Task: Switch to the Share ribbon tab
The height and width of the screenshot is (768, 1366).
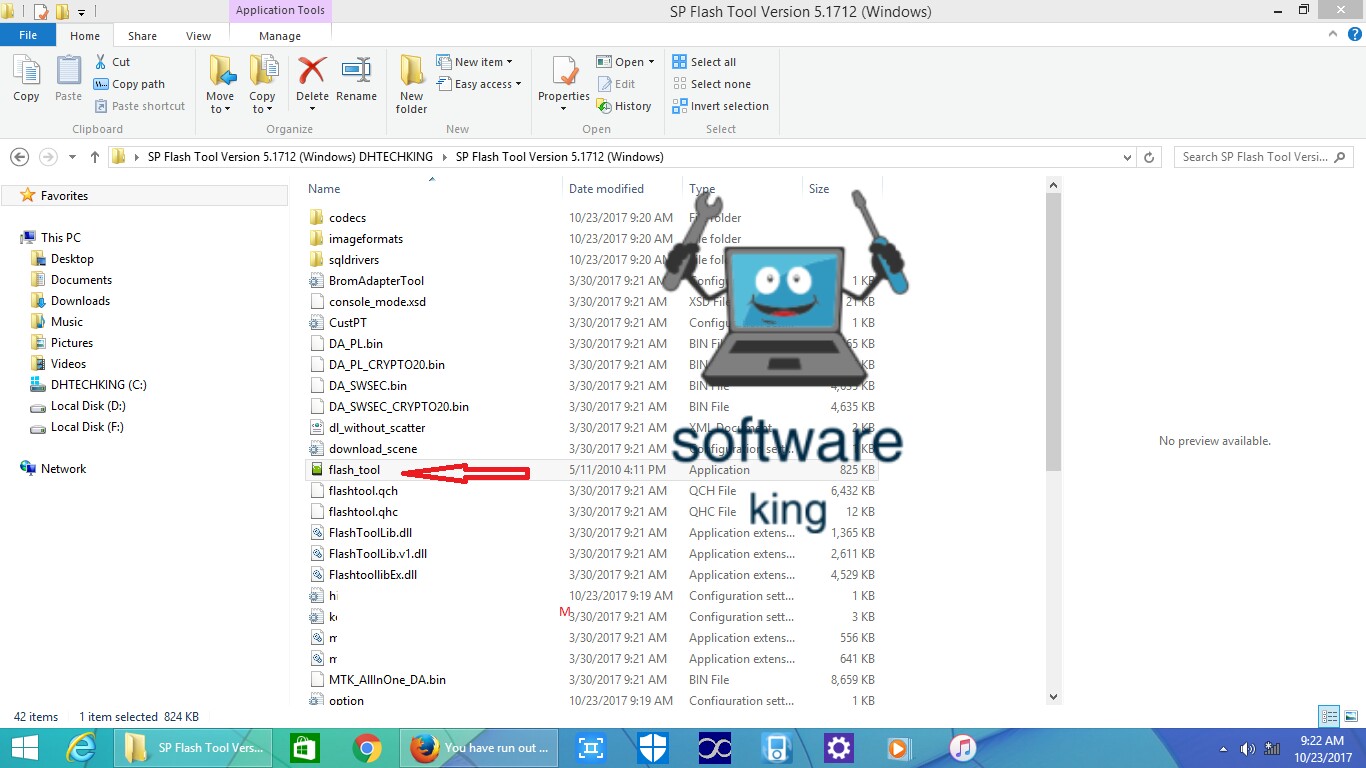Action: click(142, 36)
